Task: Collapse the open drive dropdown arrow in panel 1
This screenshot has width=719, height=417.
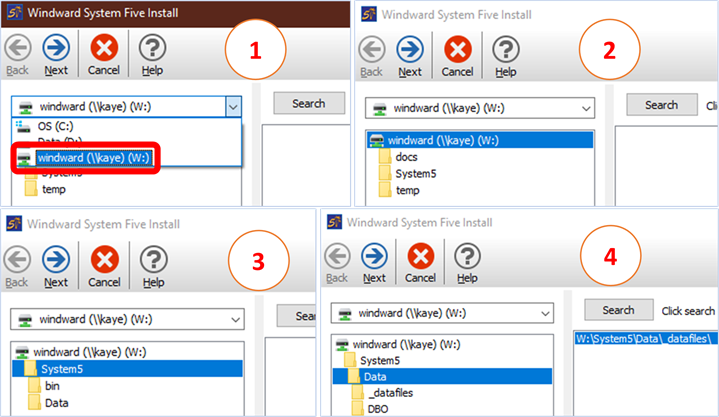Action: tap(233, 107)
